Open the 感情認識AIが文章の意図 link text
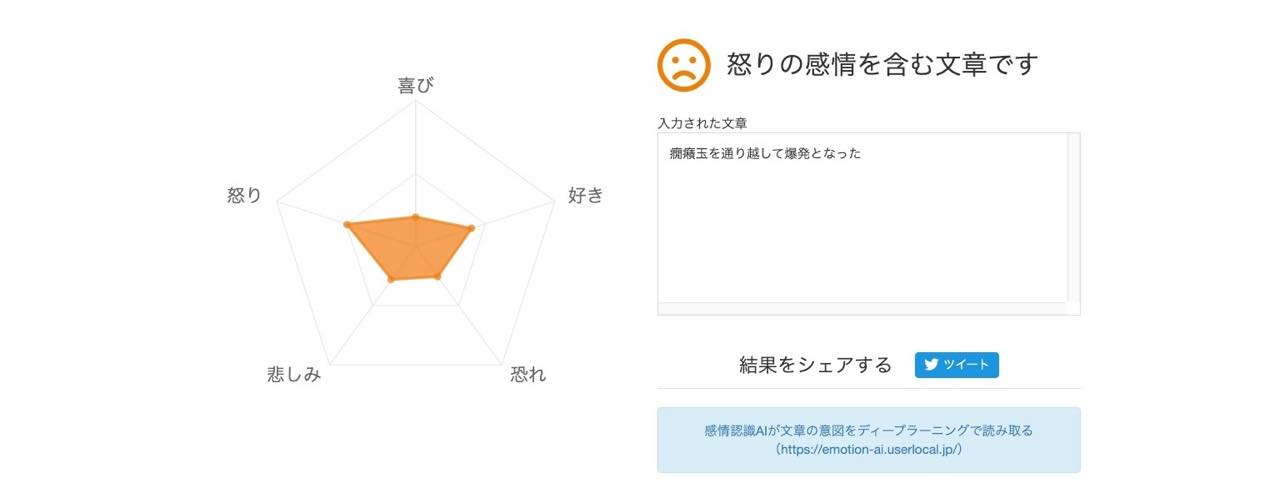Image resolution: width=1280 pixels, height=503 pixels. pyautogui.click(x=868, y=430)
